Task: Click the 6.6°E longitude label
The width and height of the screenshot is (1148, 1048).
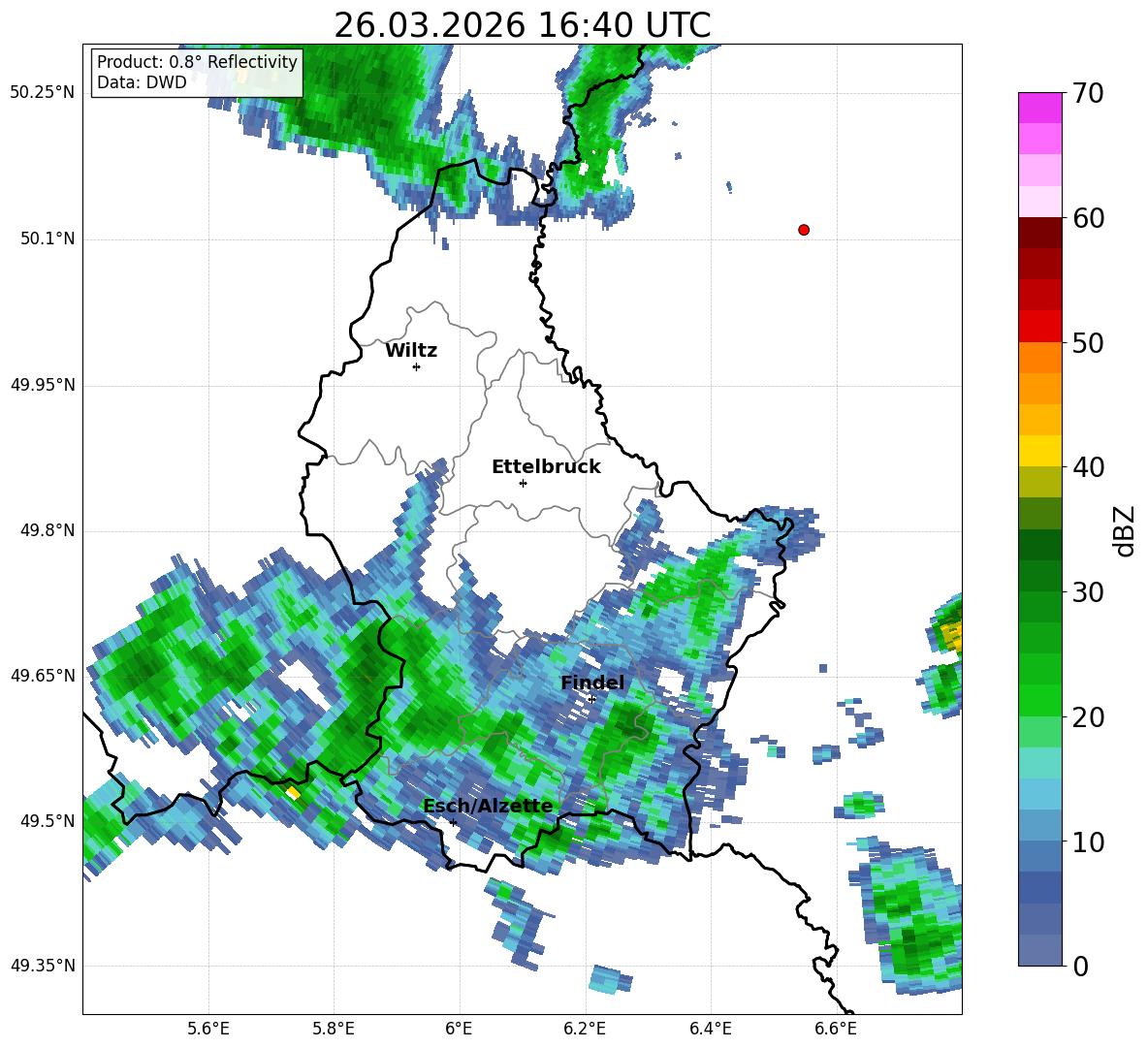Action: [x=836, y=1030]
